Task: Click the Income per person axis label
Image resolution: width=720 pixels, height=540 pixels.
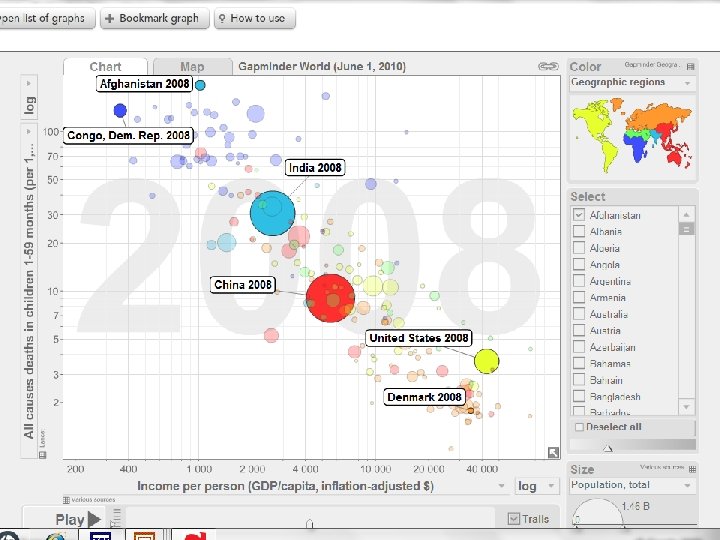Action: click(285, 486)
